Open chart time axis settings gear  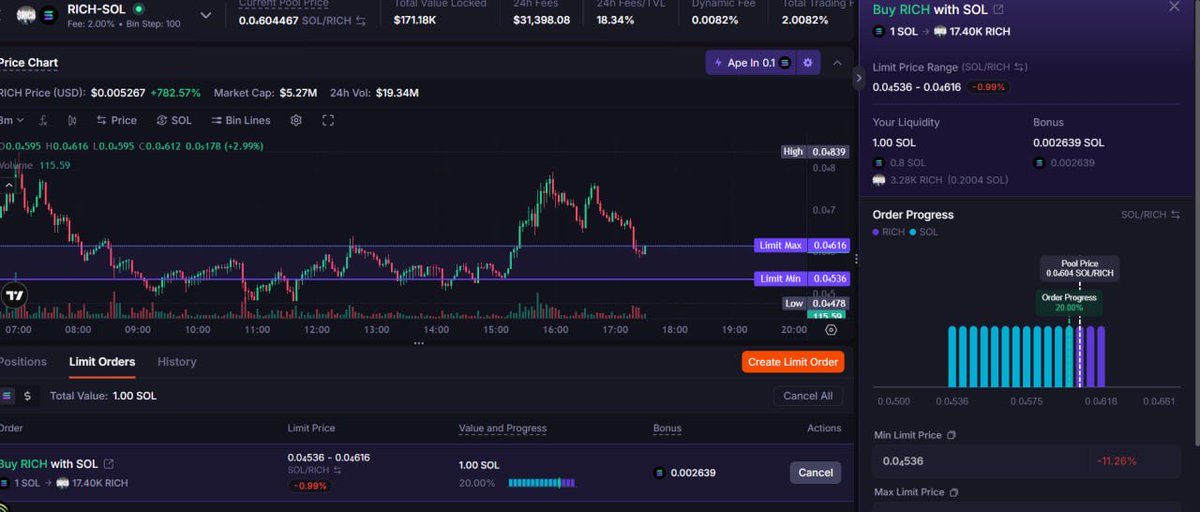pyautogui.click(x=831, y=329)
